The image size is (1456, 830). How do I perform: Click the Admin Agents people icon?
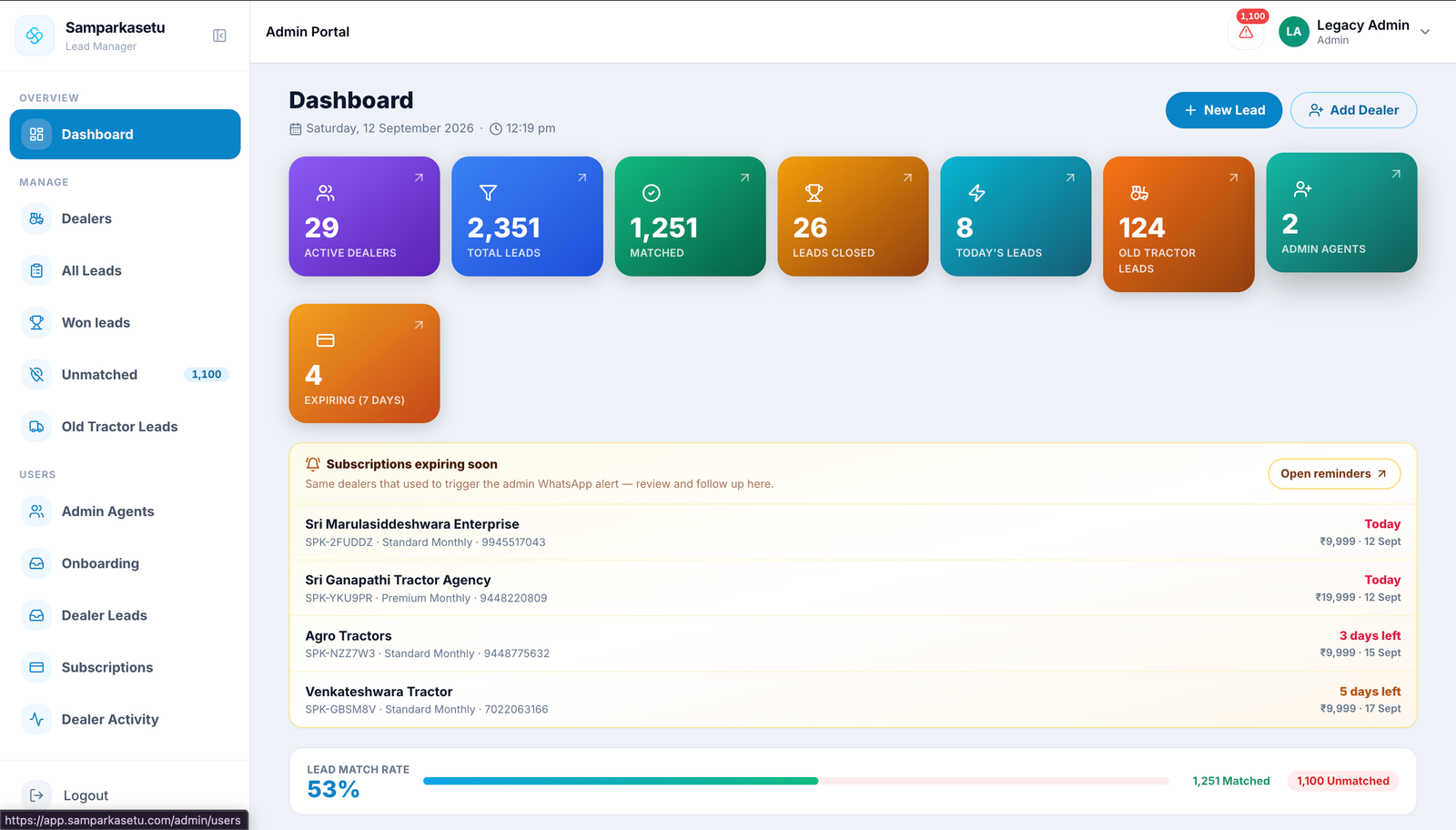(36, 511)
